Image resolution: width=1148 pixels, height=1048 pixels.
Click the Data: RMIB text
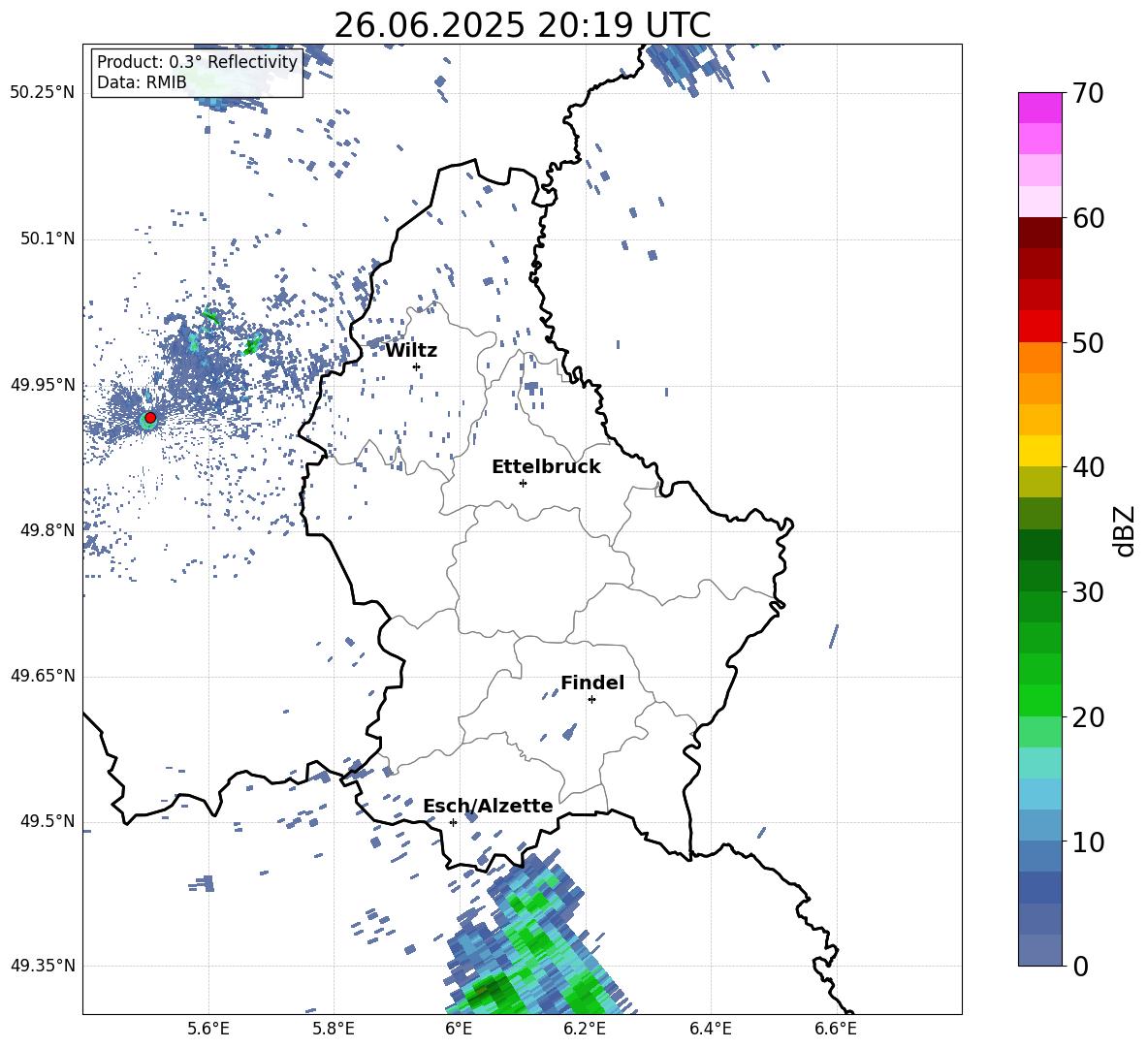pyautogui.click(x=142, y=82)
